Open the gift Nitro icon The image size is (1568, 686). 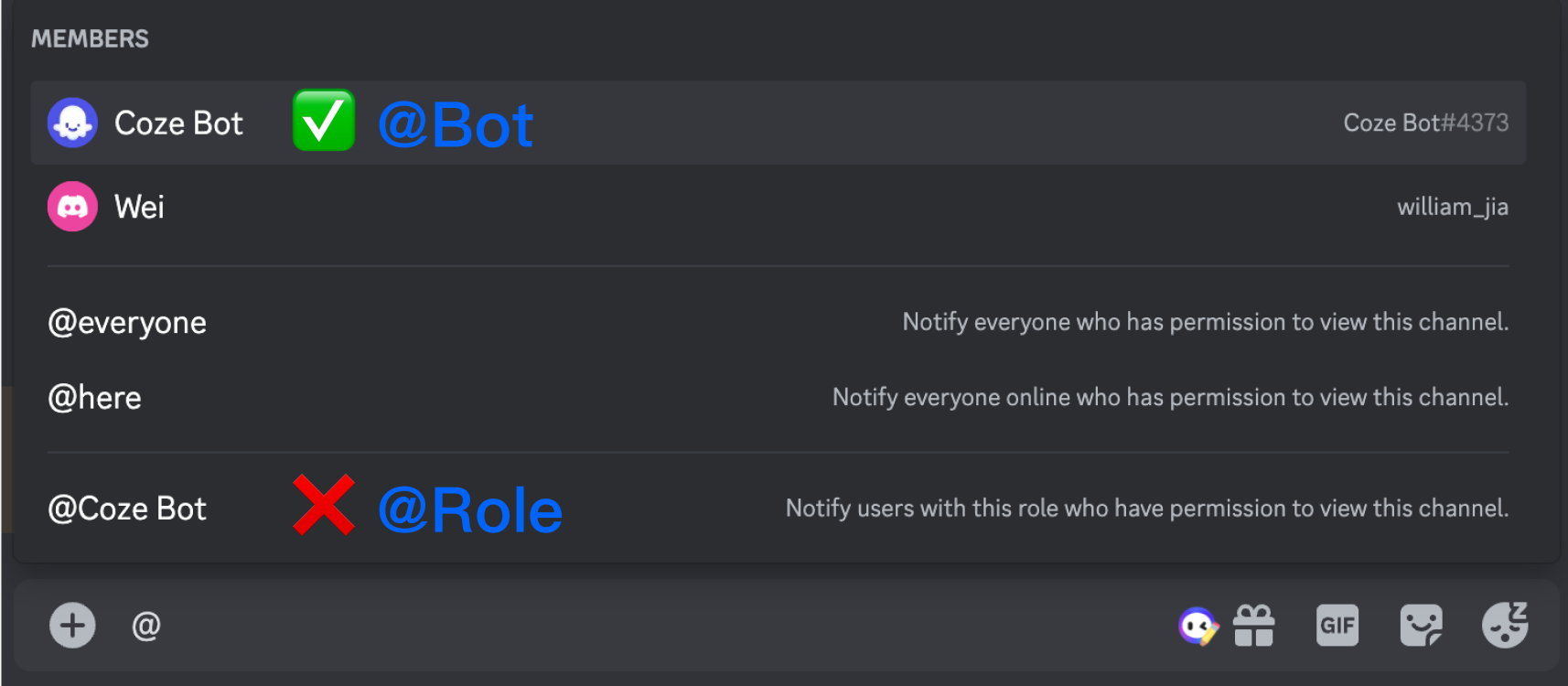(1253, 626)
